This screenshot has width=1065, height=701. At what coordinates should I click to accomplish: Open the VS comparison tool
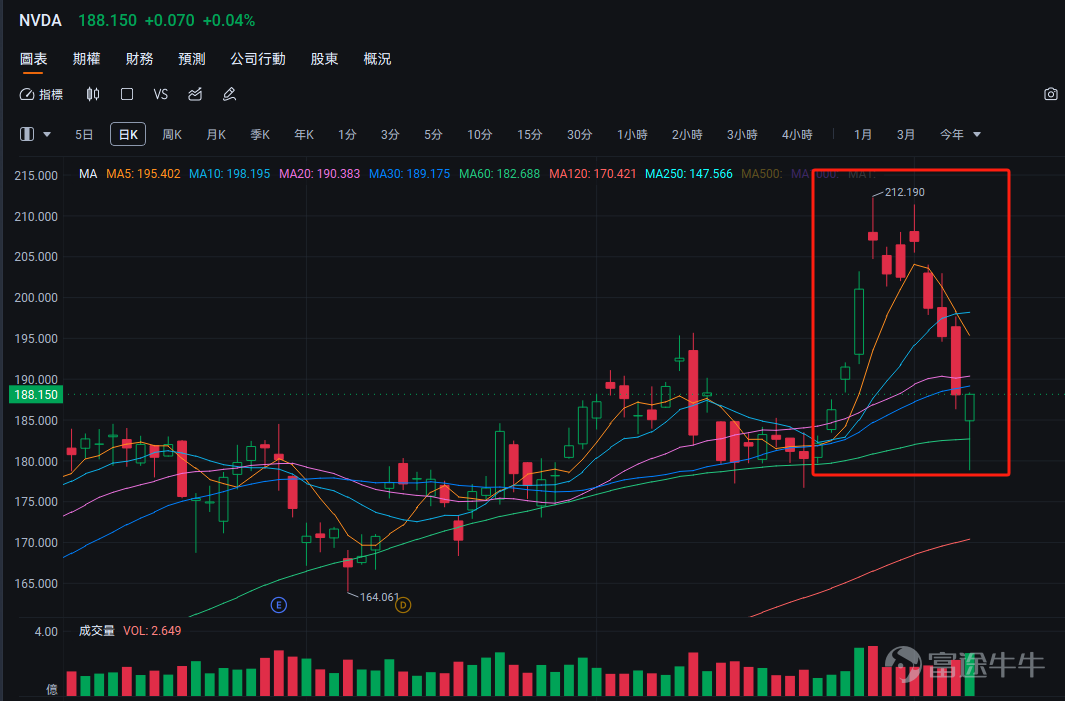click(x=161, y=94)
